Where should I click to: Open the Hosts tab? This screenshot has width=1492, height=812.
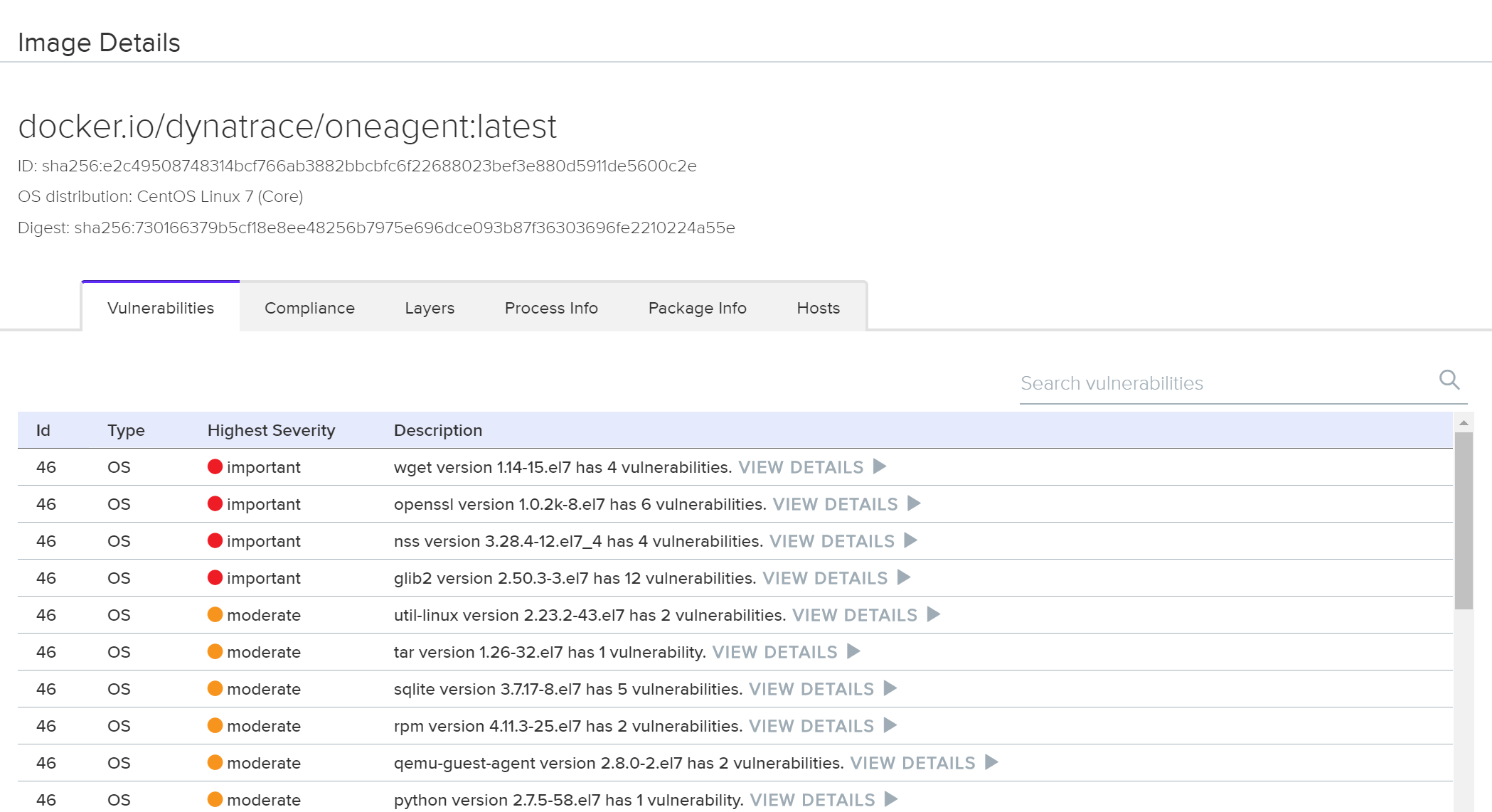point(818,308)
